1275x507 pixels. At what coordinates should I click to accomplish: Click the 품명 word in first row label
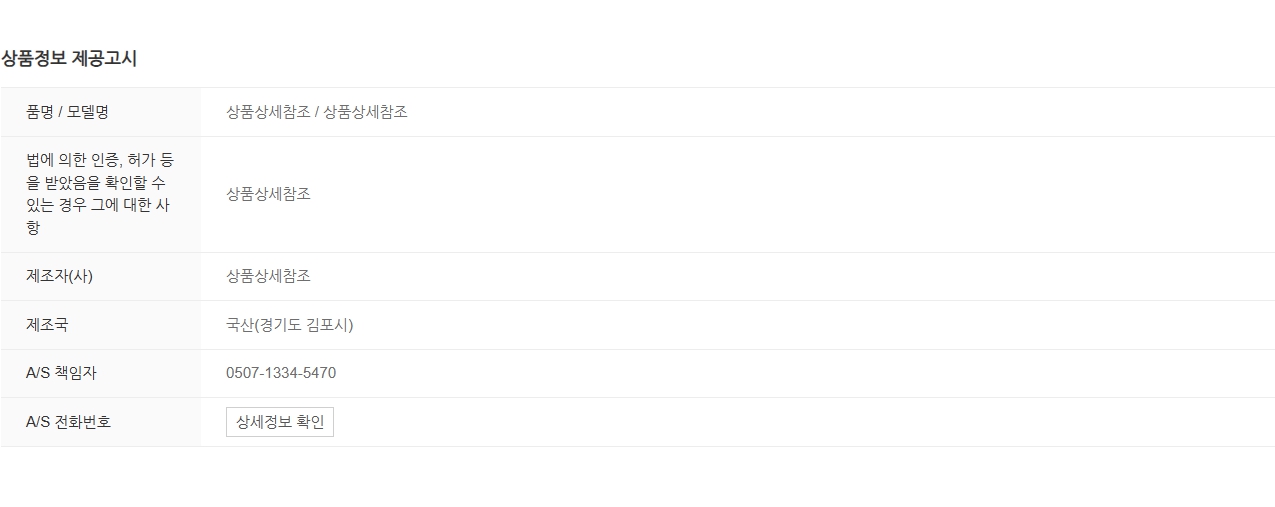[x=40, y=112]
